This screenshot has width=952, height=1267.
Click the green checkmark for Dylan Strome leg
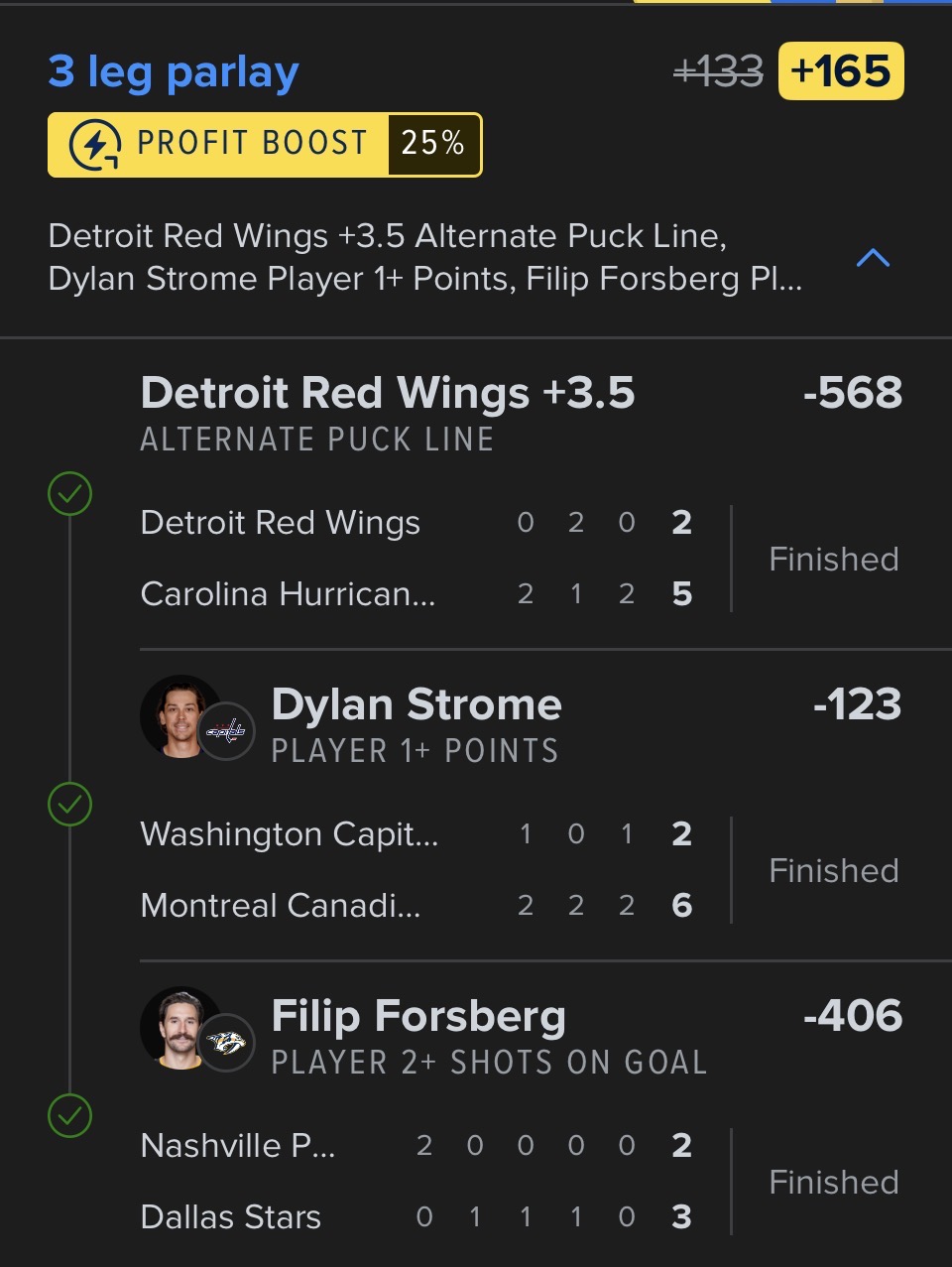click(69, 805)
